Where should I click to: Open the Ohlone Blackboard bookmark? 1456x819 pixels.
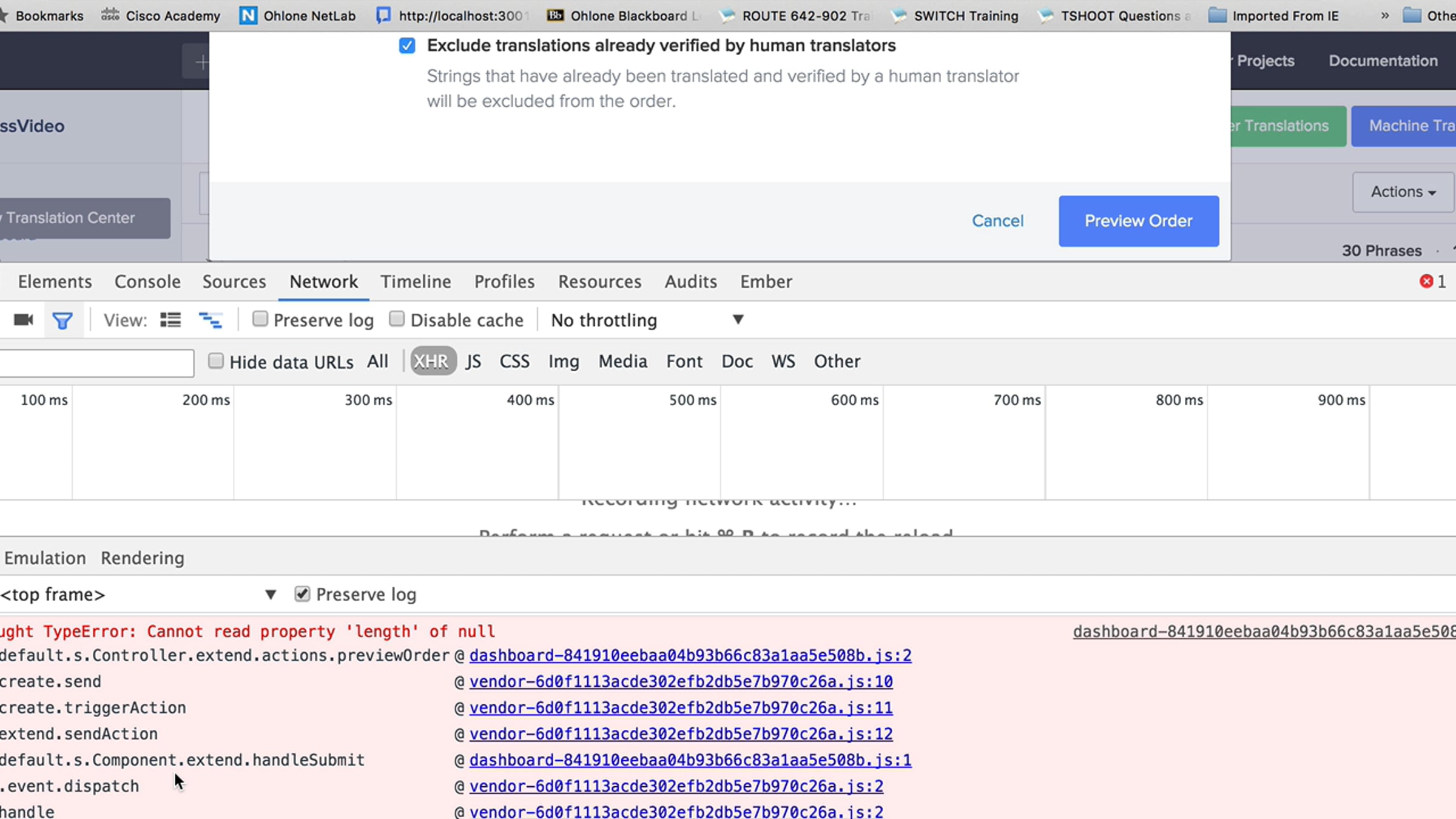coord(623,16)
